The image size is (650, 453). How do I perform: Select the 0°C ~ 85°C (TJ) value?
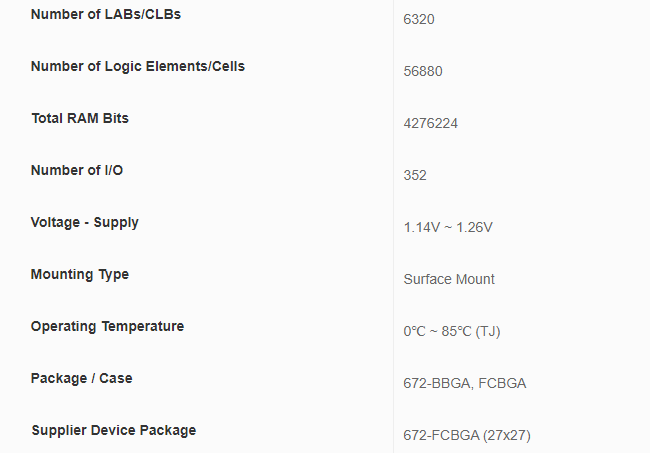451,331
